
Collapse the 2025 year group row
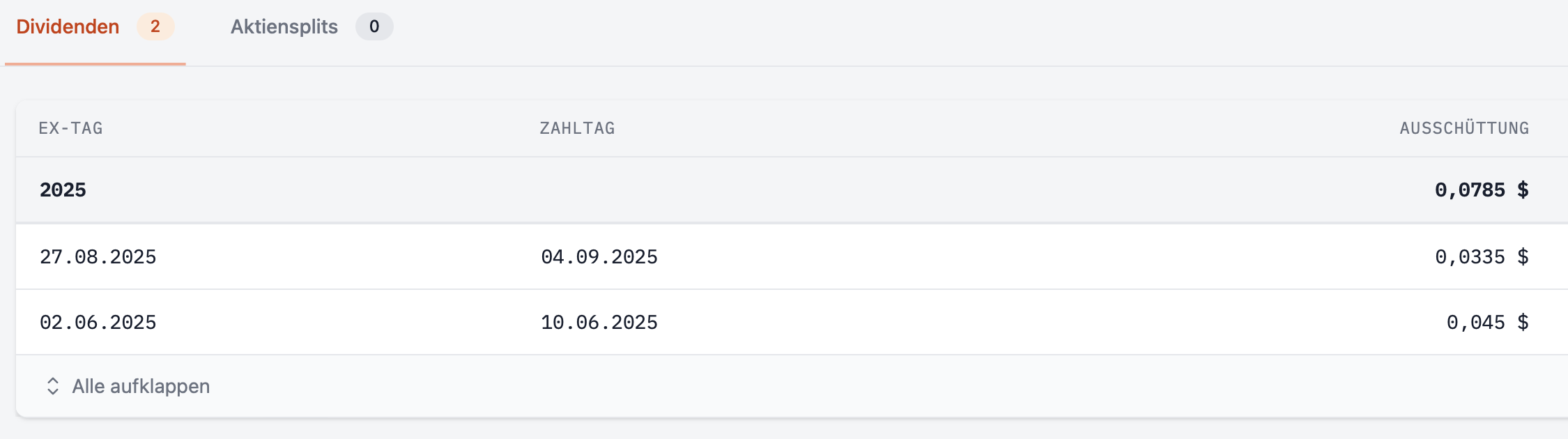click(63, 190)
